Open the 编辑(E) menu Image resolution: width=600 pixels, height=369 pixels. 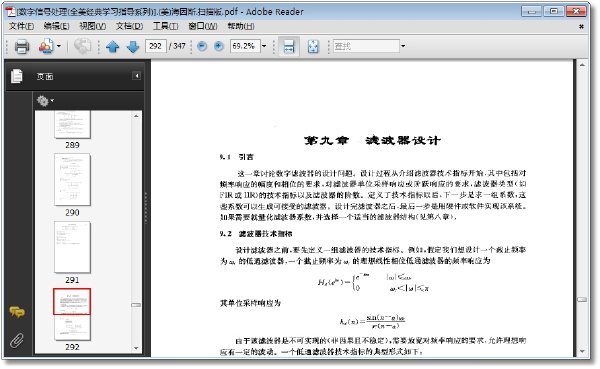[56, 26]
